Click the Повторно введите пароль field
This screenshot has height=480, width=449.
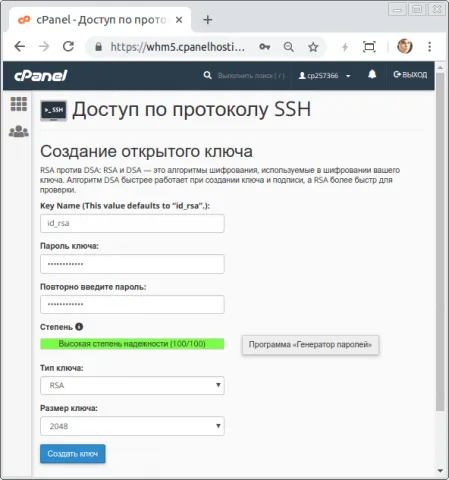(x=132, y=304)
